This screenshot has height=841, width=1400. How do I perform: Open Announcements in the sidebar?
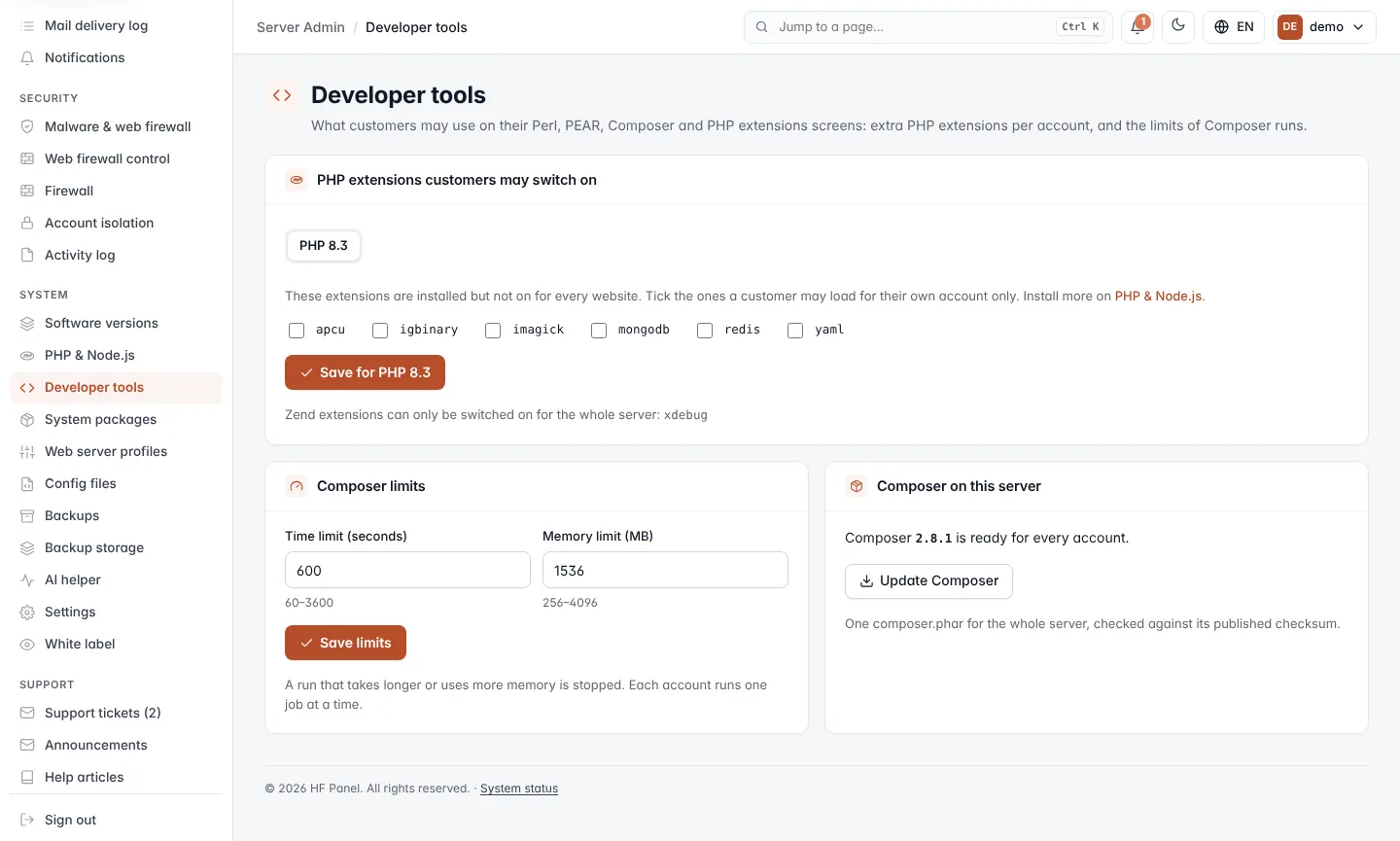(x=116, y=745)
